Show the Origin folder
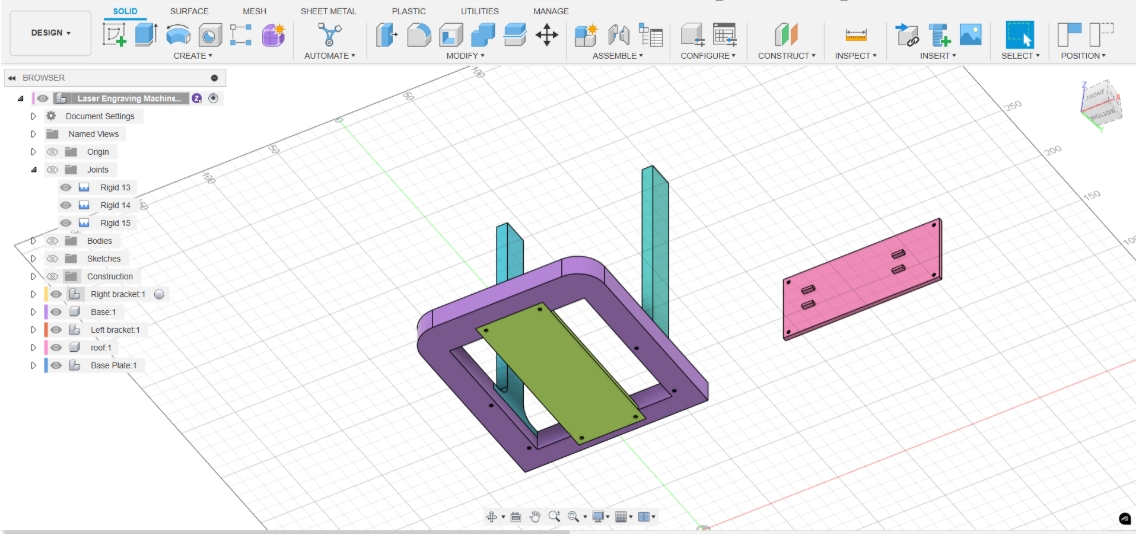The width and height of the screenshot is (1136, 534). [x=52, y=152]
